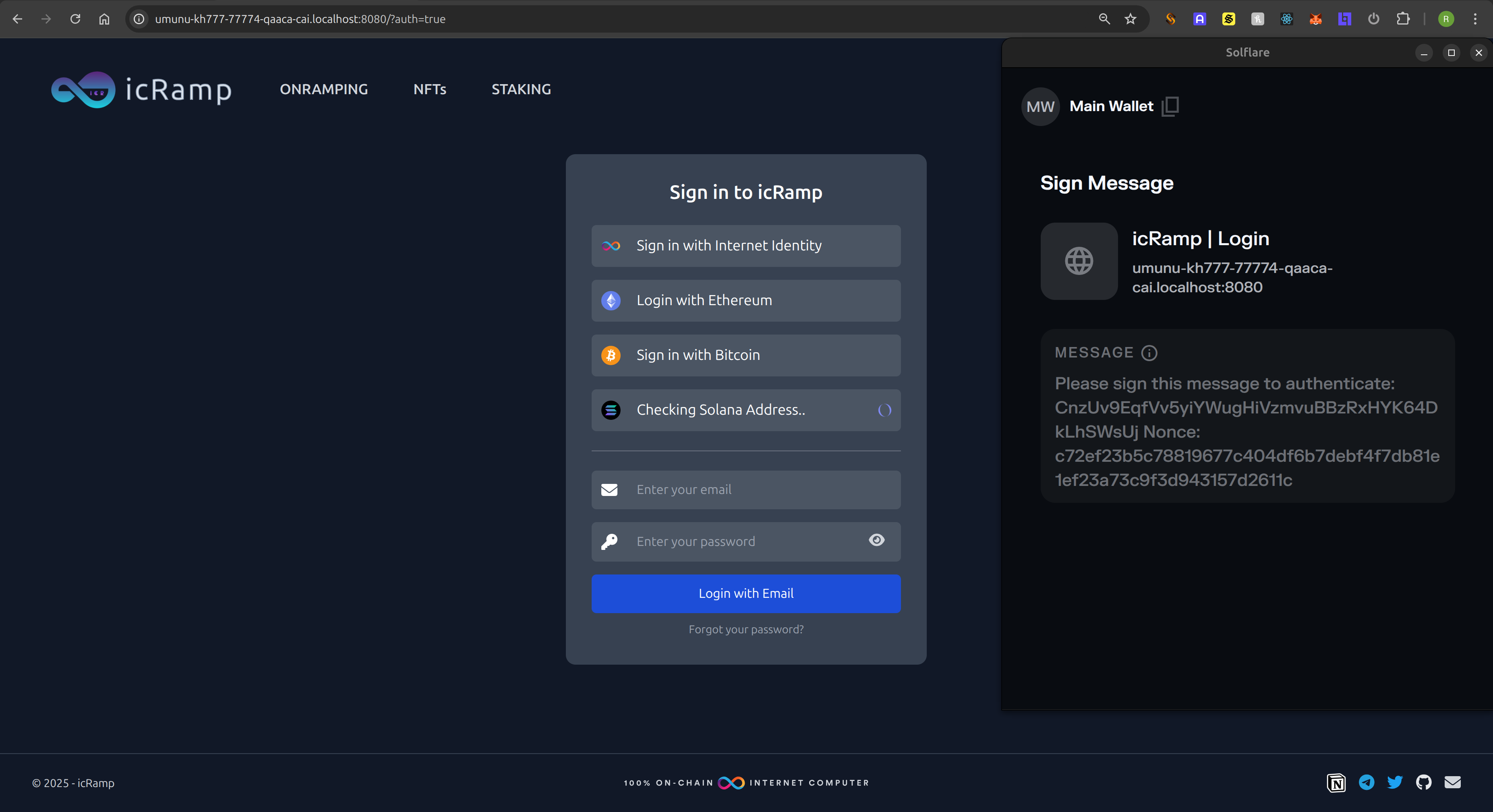Open Chrome three-dot menu
This screenshot has height=812, width=1493.
click(x=1475, y=19)
